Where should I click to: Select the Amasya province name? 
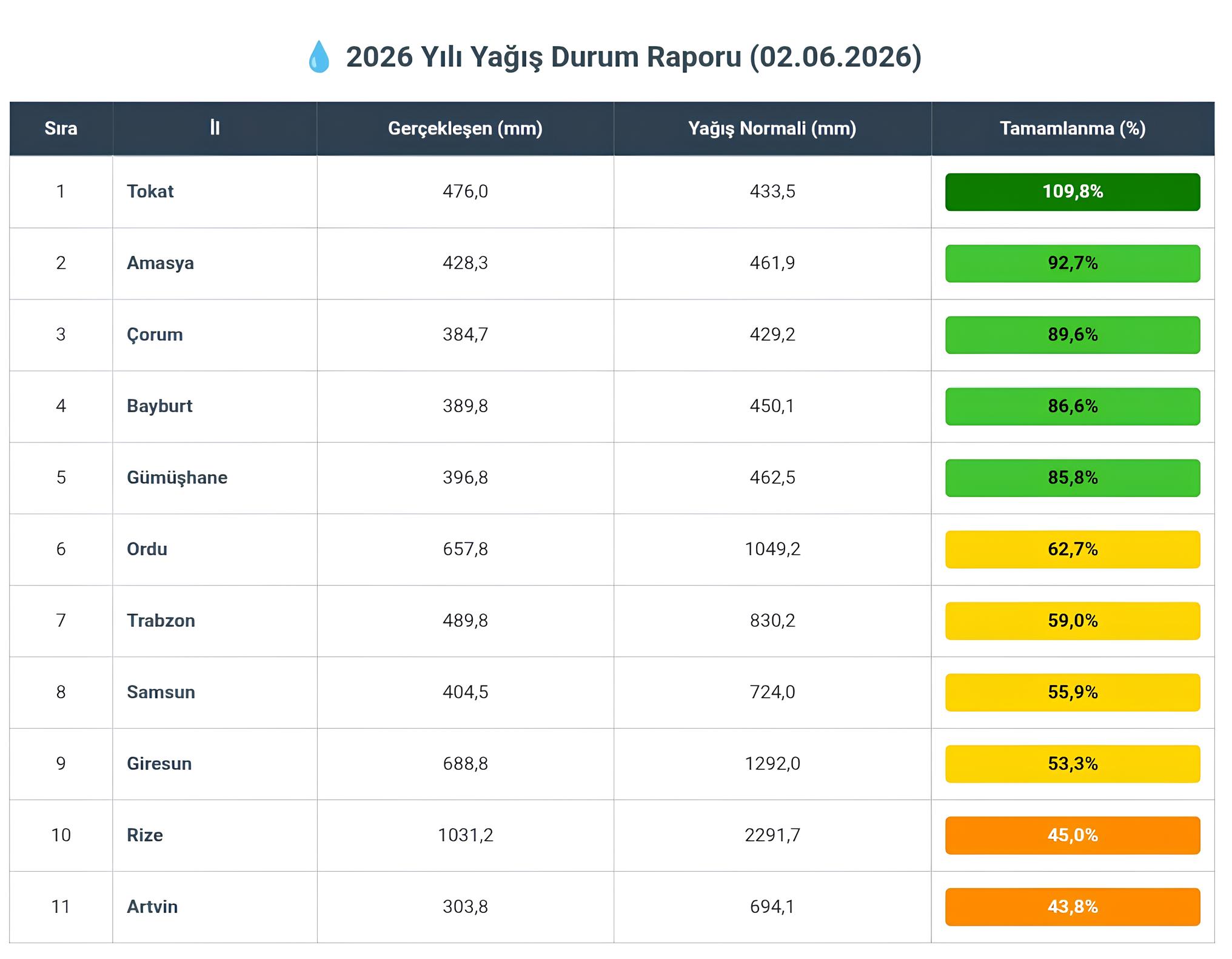pyautogui.click(x=161, y=263)
